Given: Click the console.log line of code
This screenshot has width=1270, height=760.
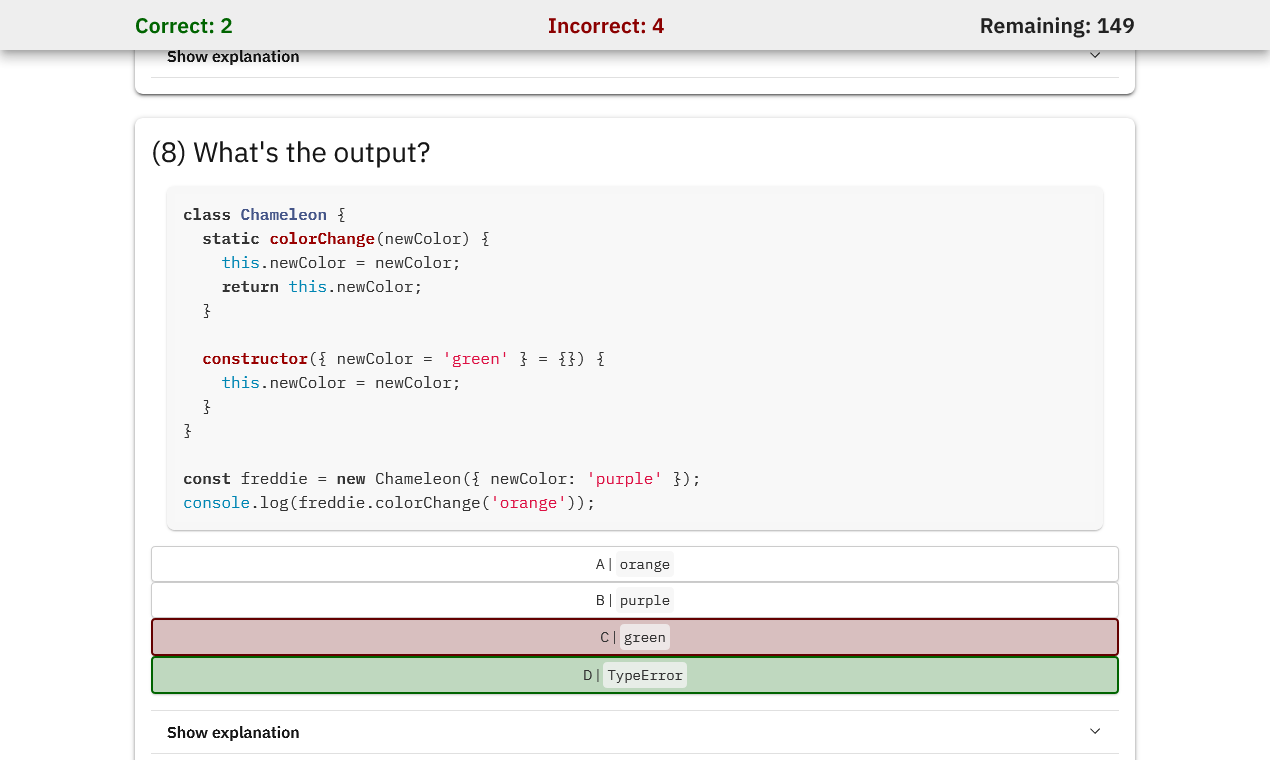Looking at the screenshot, I should pos(388,502).
